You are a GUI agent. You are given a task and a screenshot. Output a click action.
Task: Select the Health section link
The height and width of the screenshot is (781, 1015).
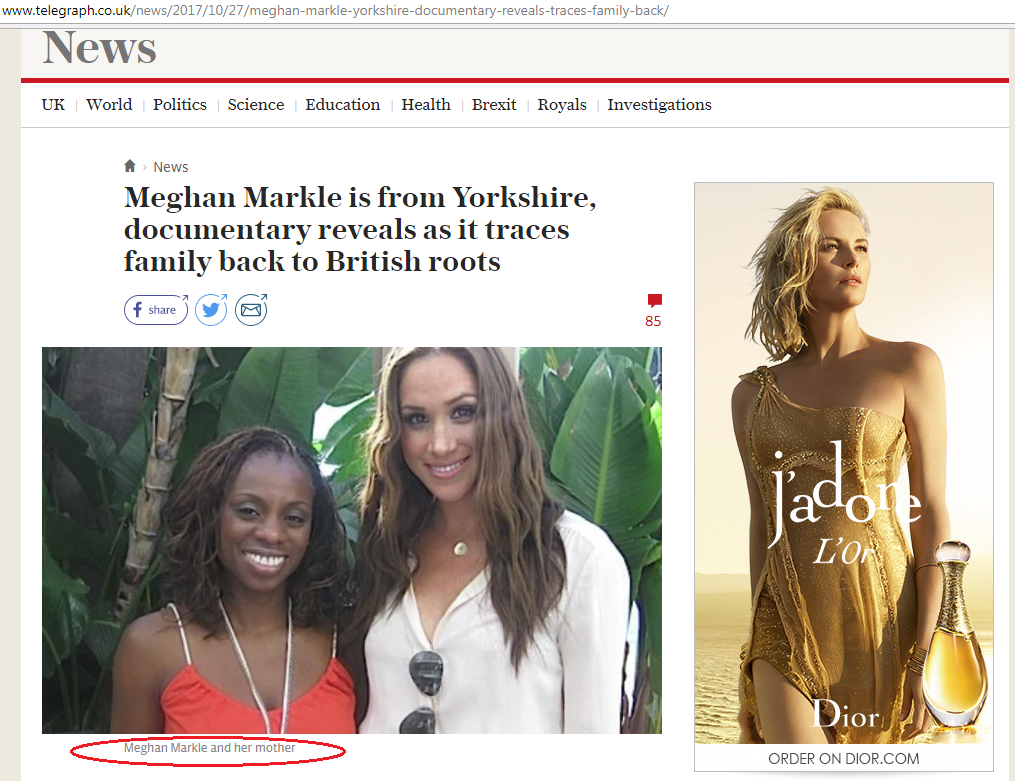426,105
